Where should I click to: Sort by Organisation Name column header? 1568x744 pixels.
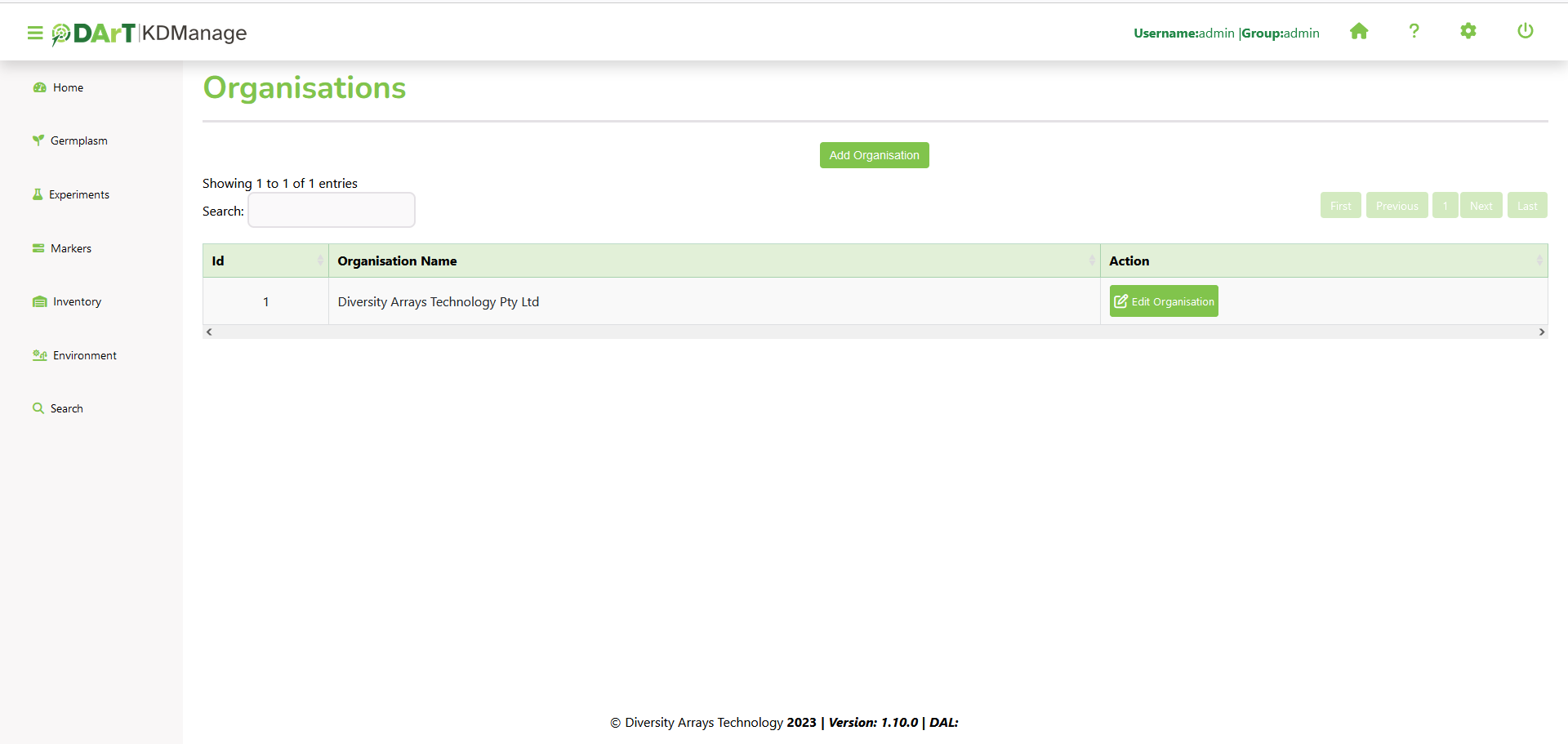click(714, 261)
